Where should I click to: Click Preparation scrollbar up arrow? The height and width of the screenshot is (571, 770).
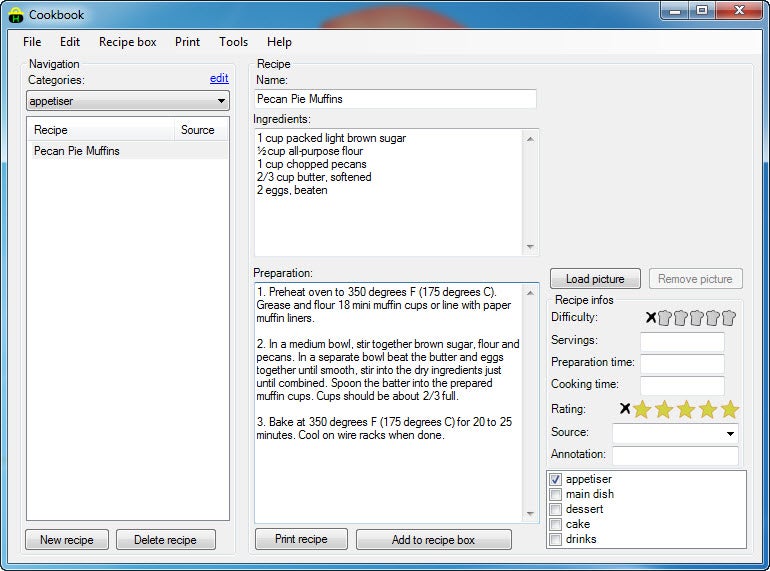530,293
